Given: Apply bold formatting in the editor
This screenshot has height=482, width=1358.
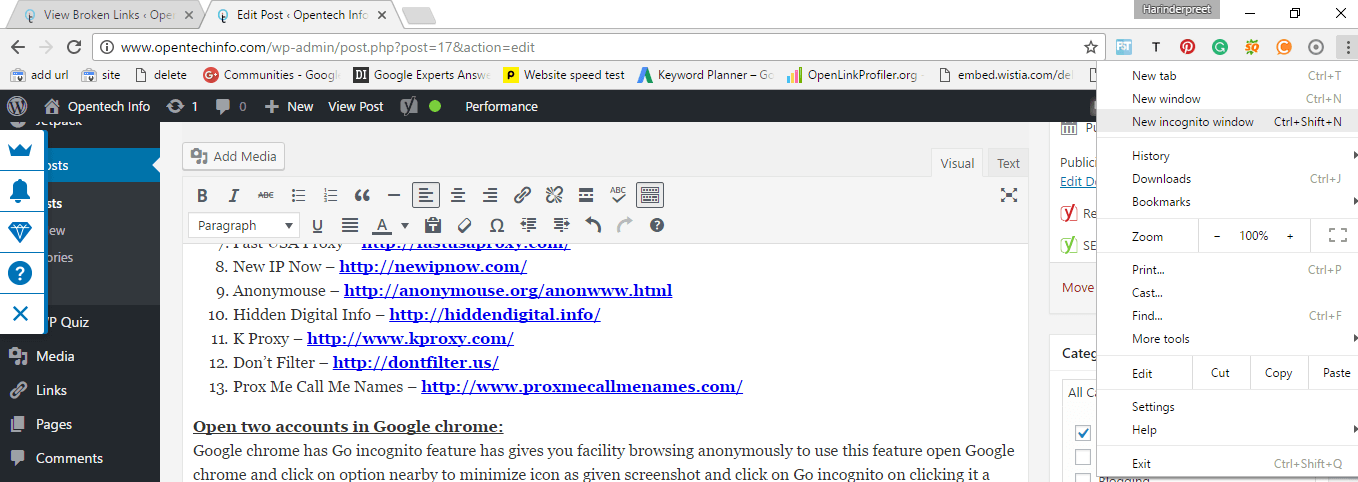Looking at the screenshot, I should click(202, 195).
